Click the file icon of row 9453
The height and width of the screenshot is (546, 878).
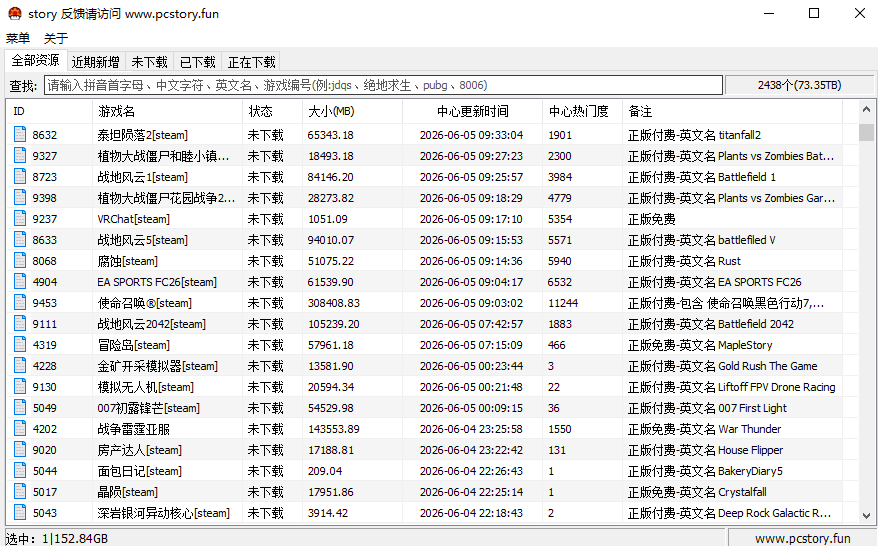(20, 302)
